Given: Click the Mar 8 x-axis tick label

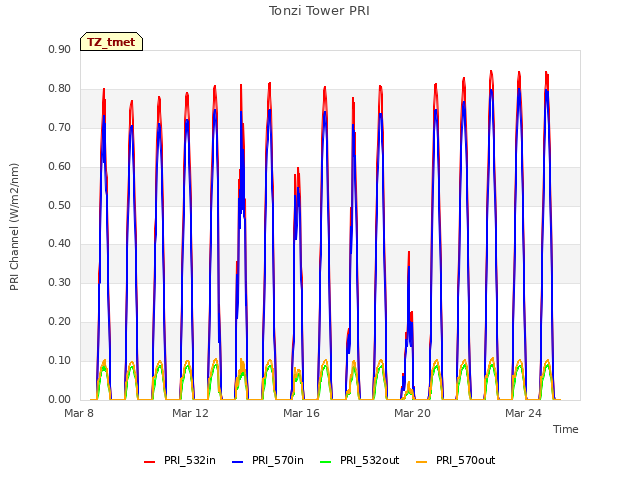Looking at the screenshot, I should tap(79, 413).
